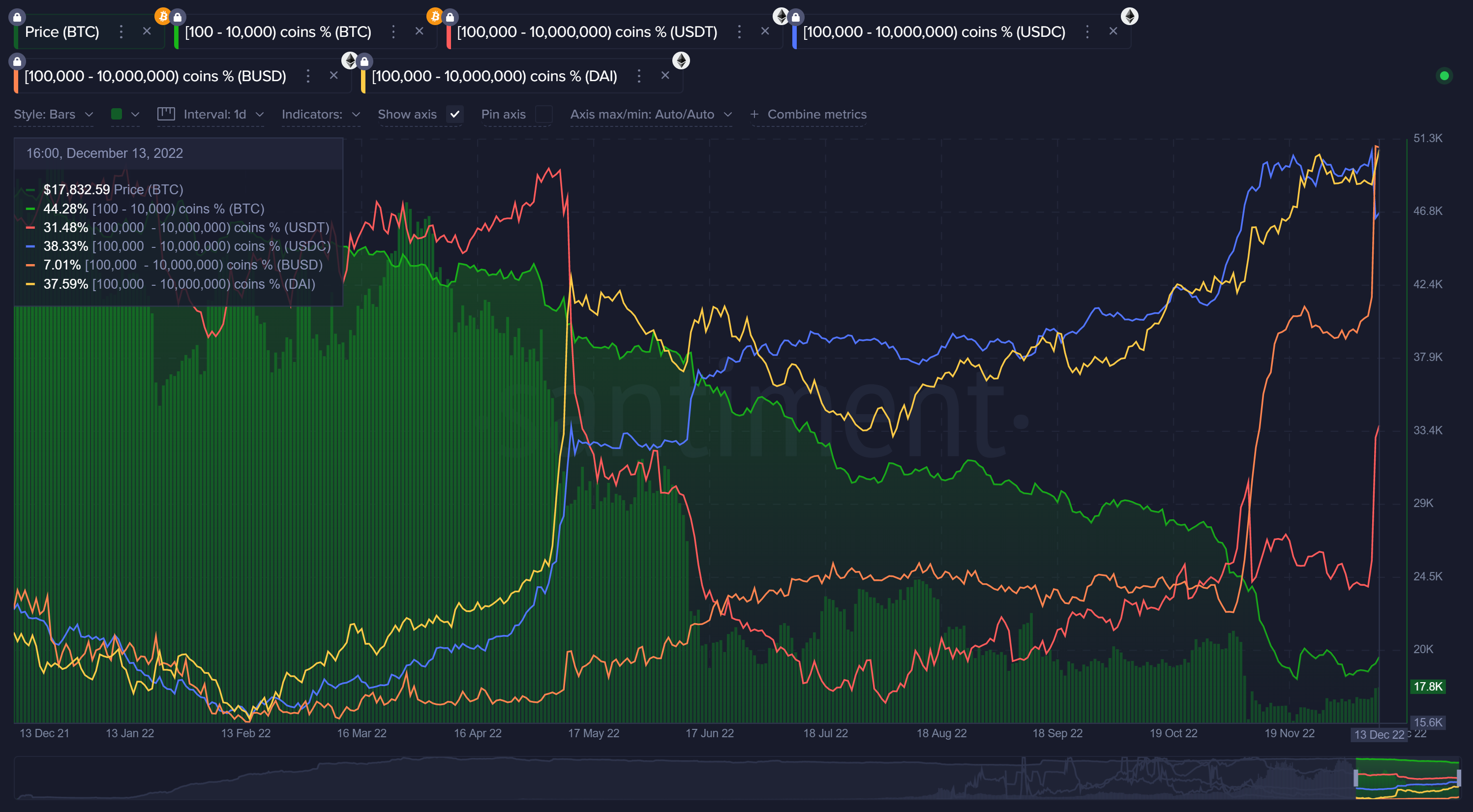Expand the Indicators dropdown

(x=320, y=114)
